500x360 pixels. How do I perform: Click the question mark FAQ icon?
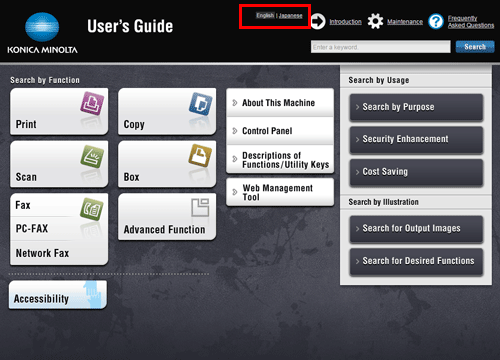[x=436, y=22]
